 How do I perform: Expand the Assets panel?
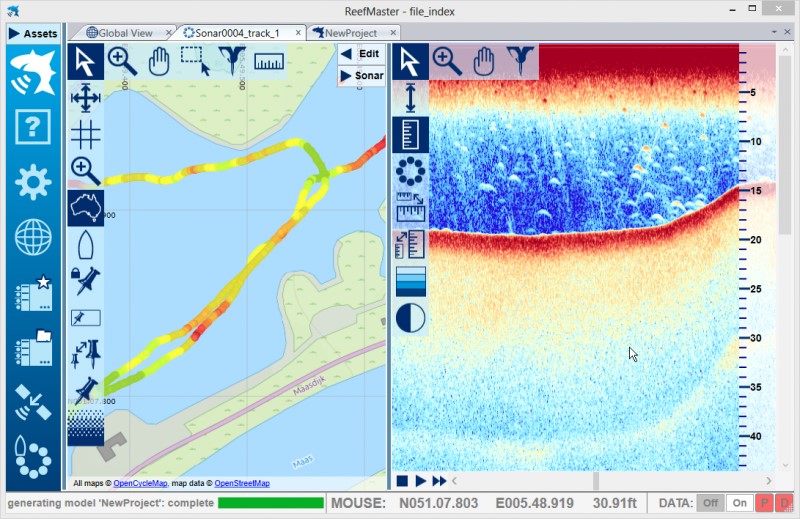pos(33,33)
